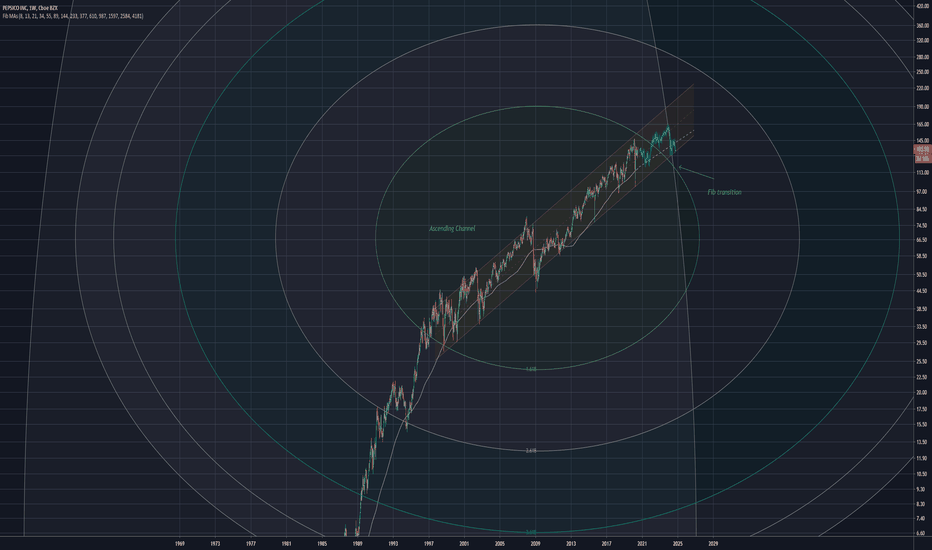Click the 220.00 price axis label
Image resolution: width=932 pixels, height=550 pixels.
click(x=922, y=88)
